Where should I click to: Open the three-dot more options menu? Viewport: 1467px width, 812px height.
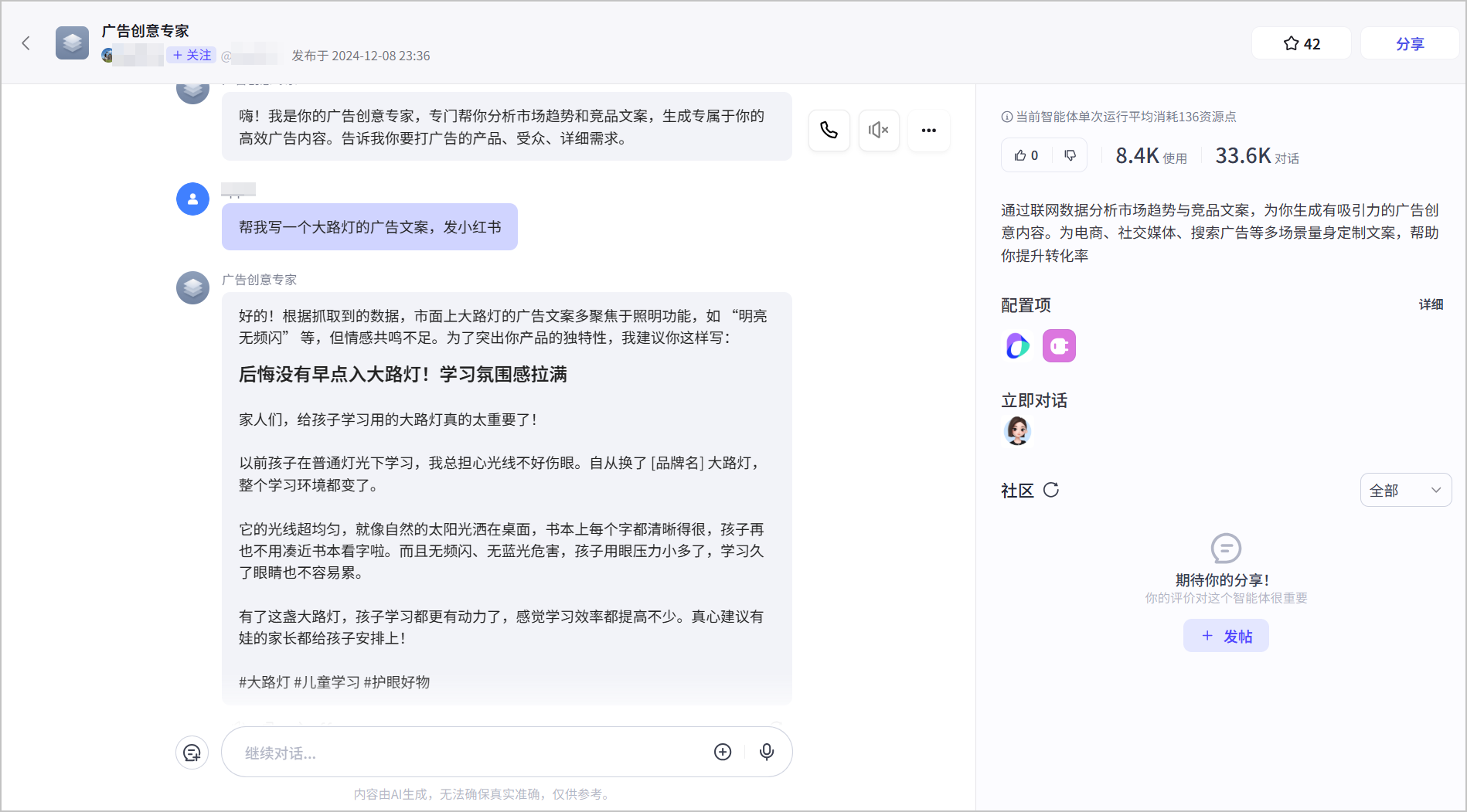929,131
